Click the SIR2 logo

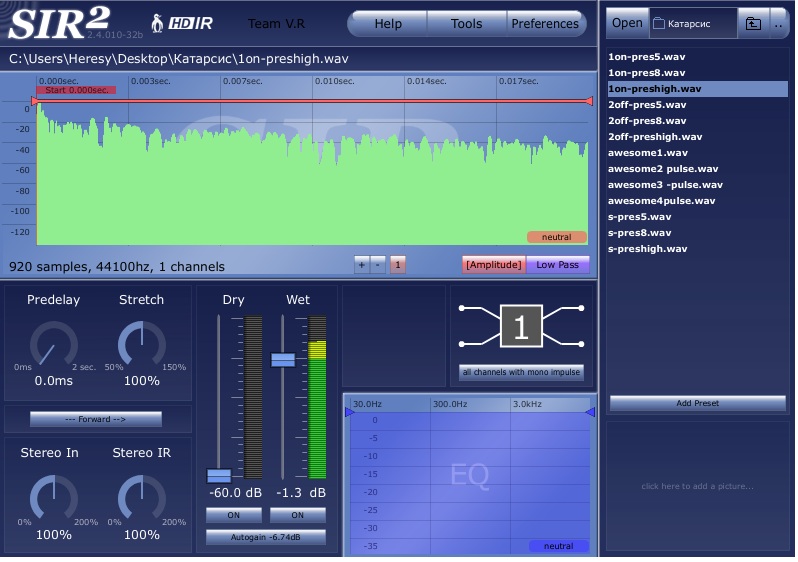(59, 23)
